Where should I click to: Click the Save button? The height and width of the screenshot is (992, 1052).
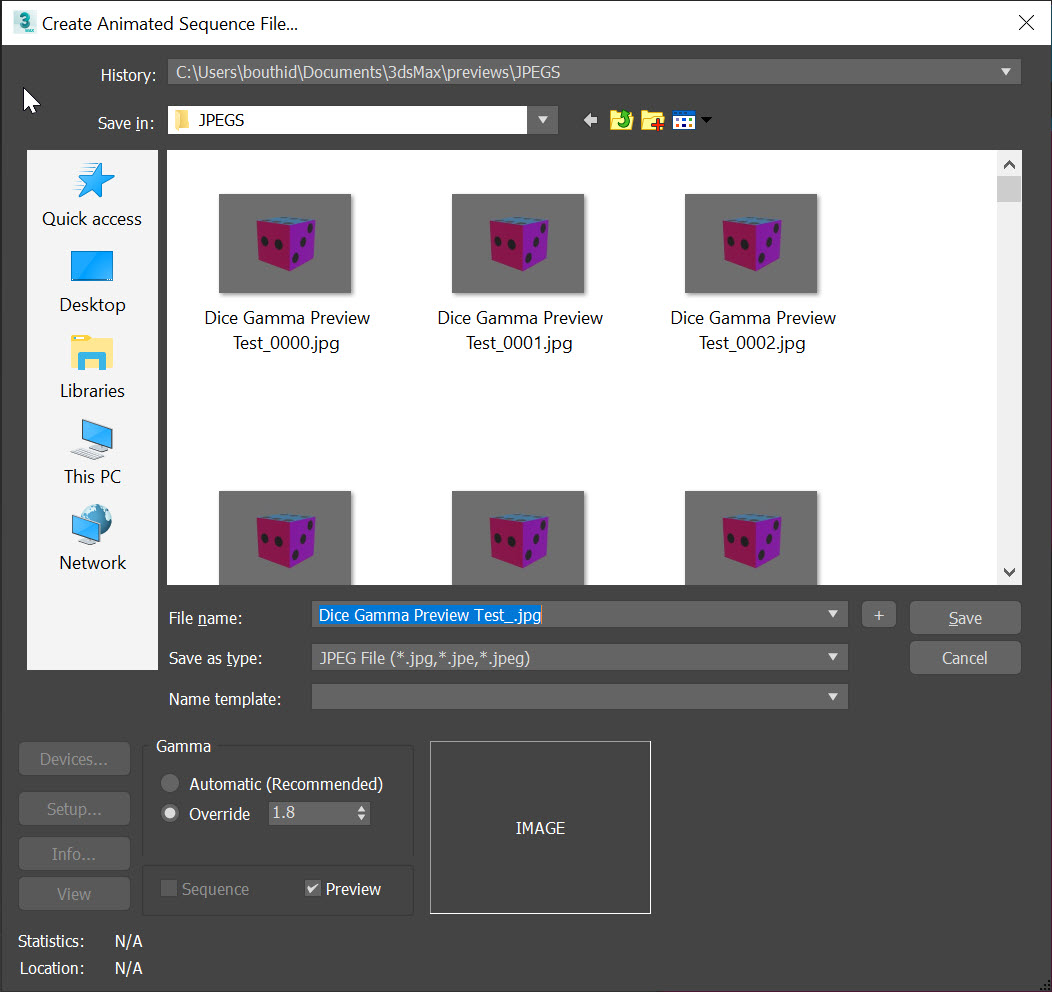click(x=963, y=617)
